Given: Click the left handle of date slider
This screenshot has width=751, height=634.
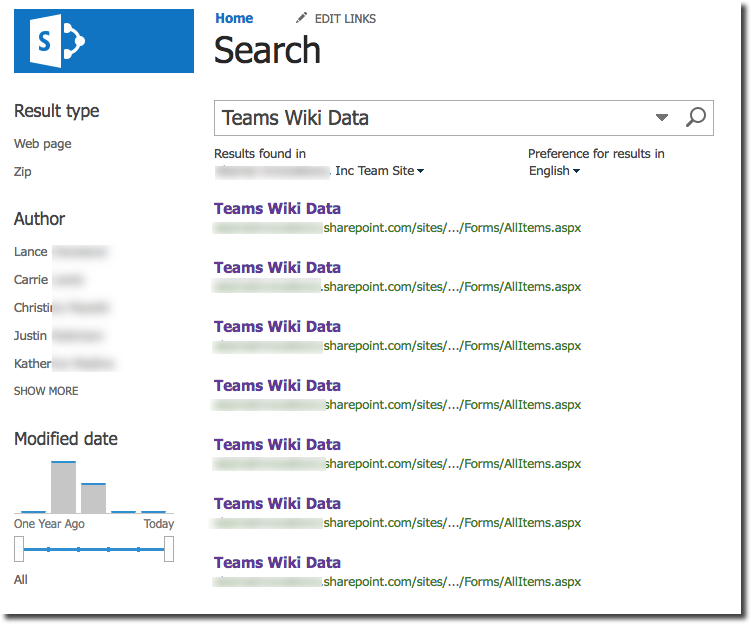Looking at the screenshot, I should pos(19,549).
